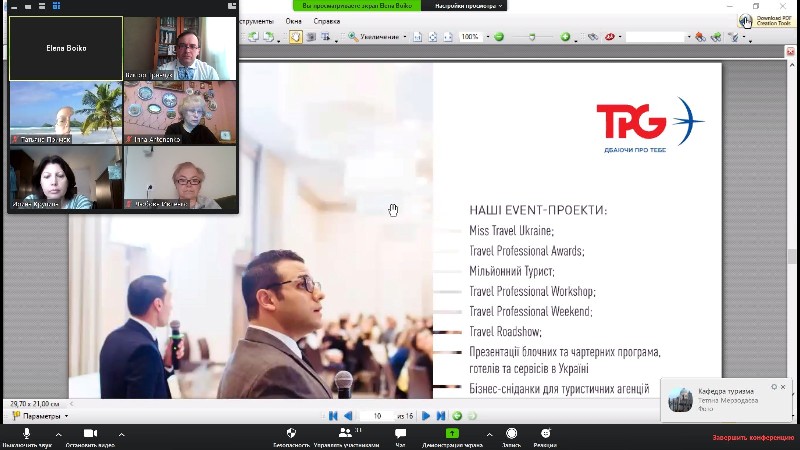Open the Справка menu
The height and width of the screenshot is (450, 800).
click(327, 20)
